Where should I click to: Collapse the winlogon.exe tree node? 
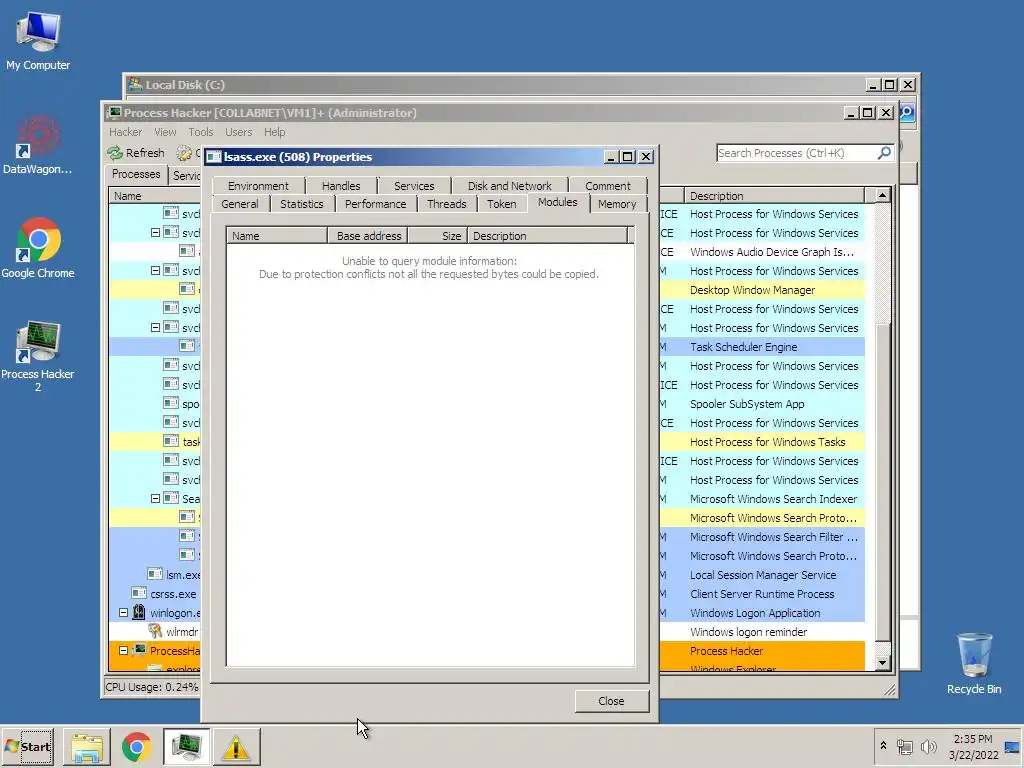(123, 613)
